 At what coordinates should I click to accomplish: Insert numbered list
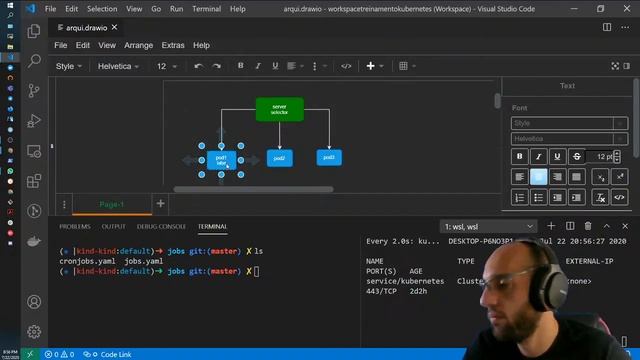[520, 198]
